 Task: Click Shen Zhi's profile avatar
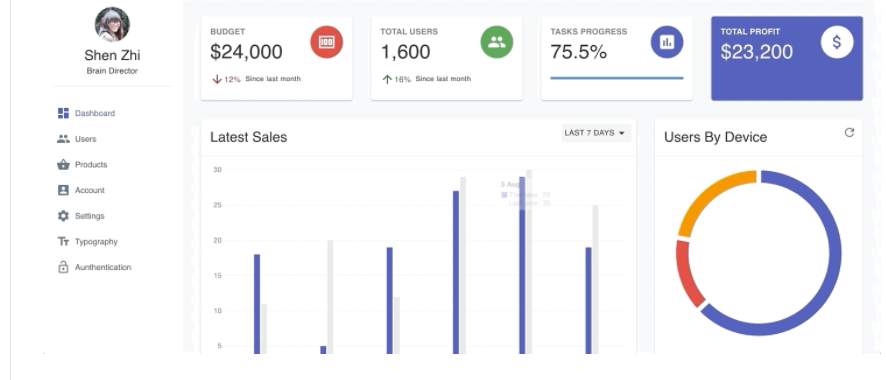point(112,24)
